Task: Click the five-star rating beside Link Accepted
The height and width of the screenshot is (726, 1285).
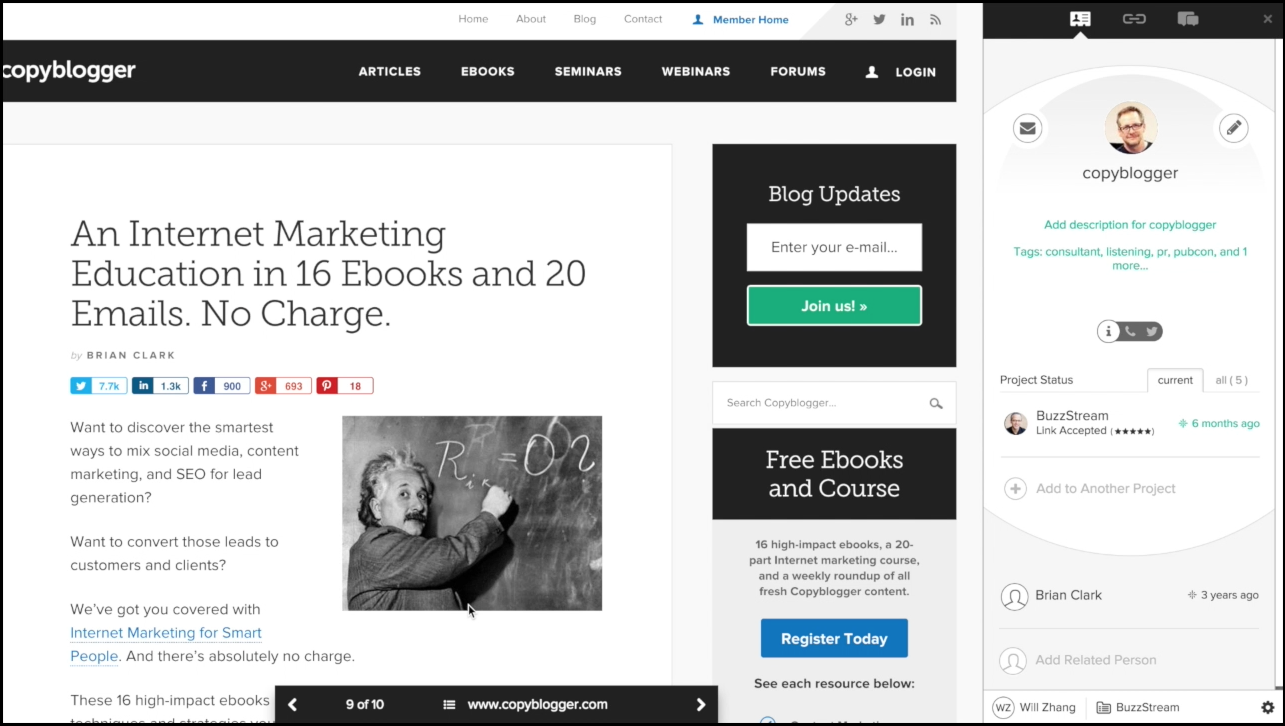Action: coord(1133,430)
